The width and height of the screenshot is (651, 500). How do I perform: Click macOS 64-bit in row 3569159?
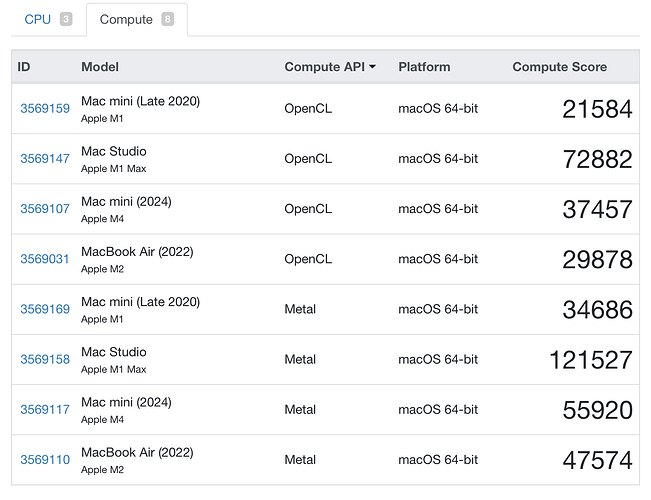click(438, 108)
